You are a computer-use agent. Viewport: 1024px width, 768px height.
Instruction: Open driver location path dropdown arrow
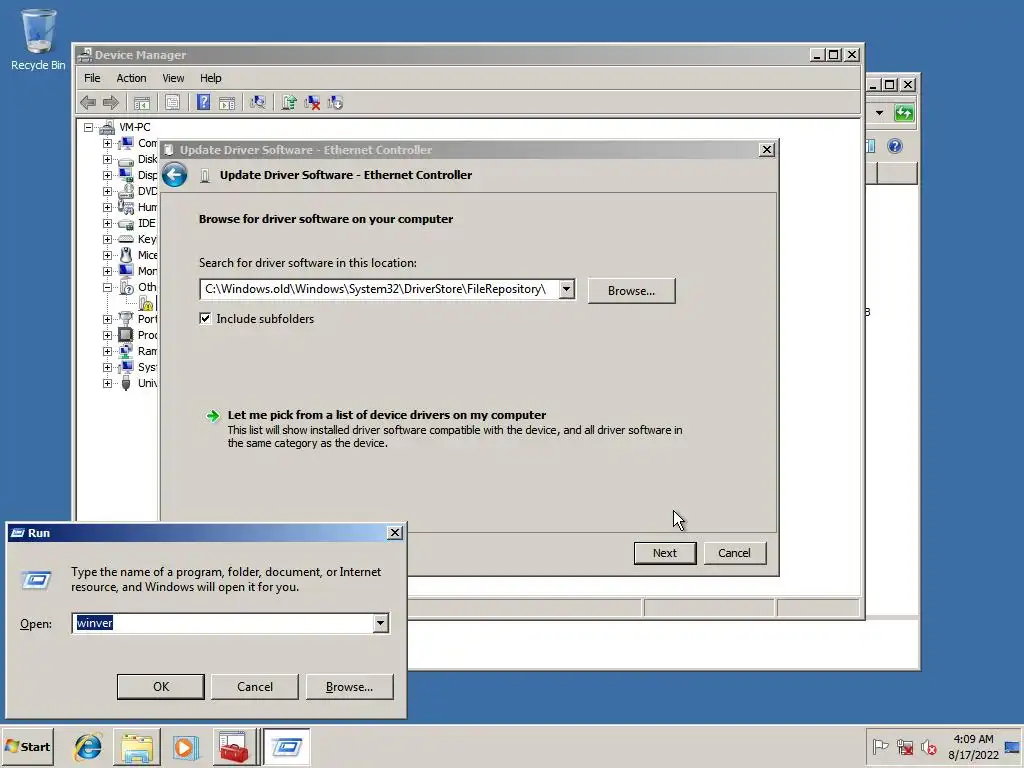click(x=567, y=289)
